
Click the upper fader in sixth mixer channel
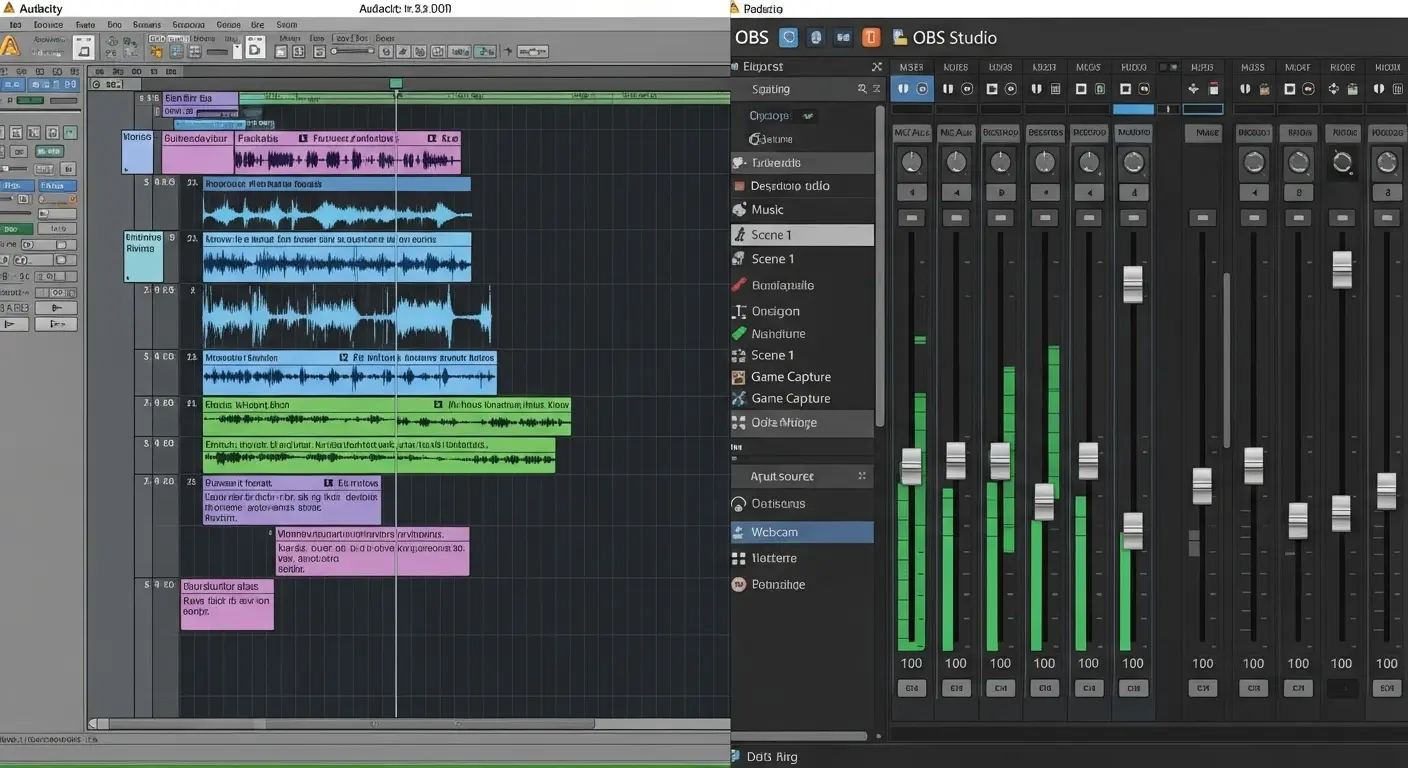click(1133, 284)
